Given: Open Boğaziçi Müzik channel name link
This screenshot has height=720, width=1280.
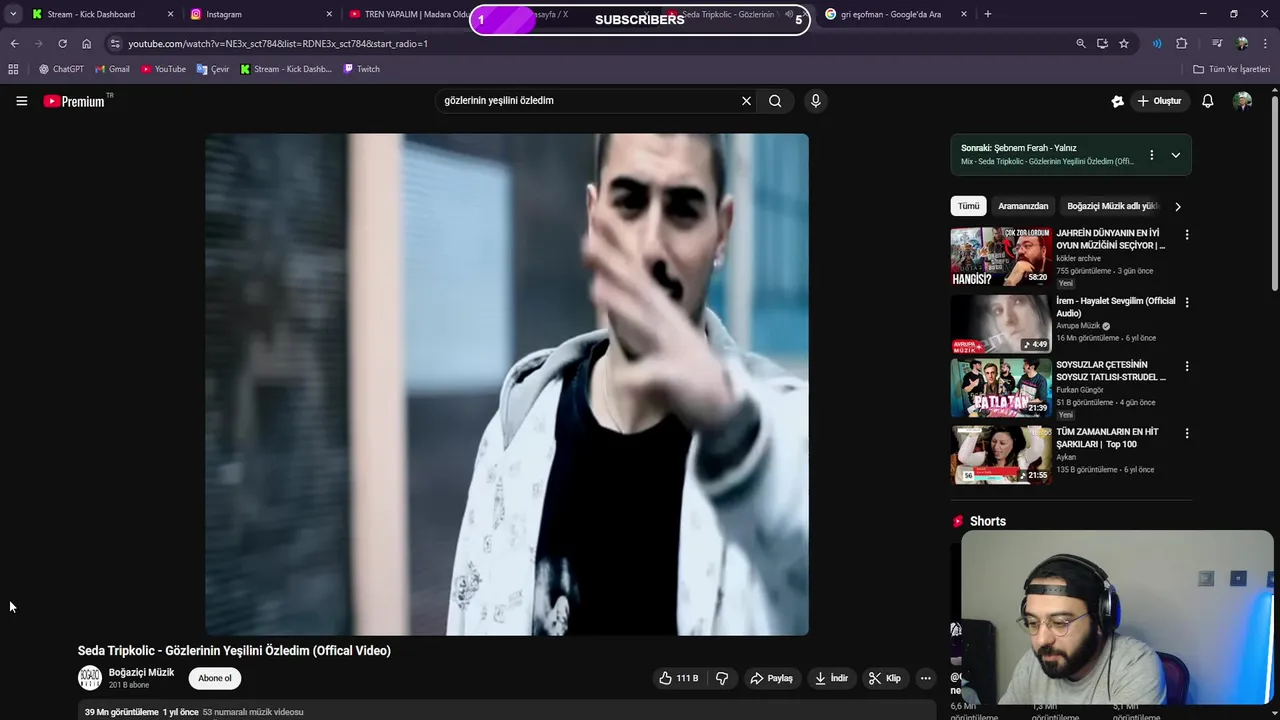Looking at the screenshot, I should [x=141, y=672].
